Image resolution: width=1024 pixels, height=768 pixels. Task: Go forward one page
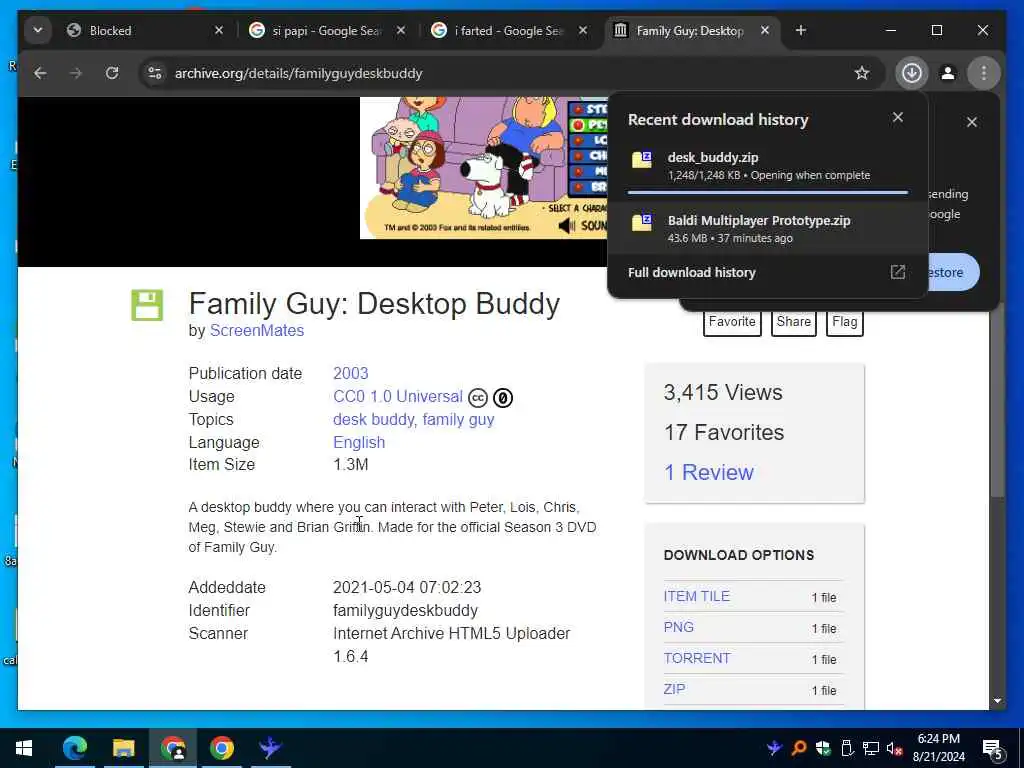coord(76,73)
